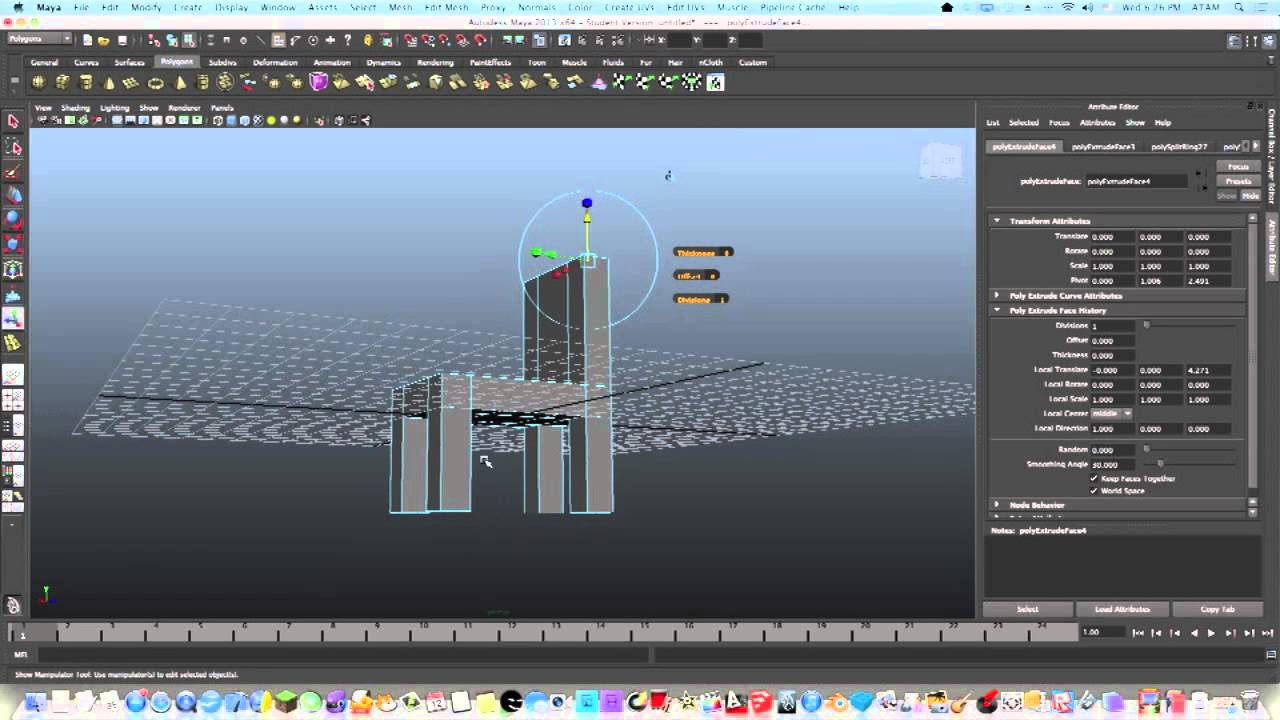
Task: Click the polyExtrudeFace name input field
Action: tap(1135, 181)
